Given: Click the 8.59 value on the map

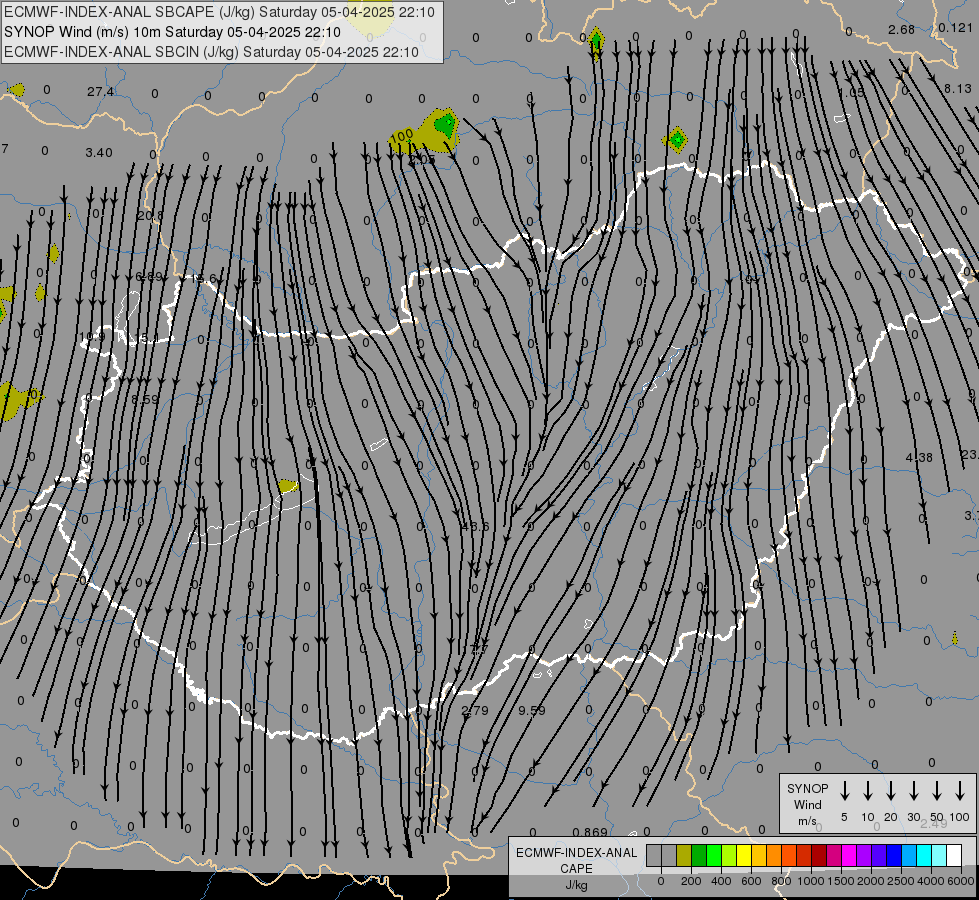Looking at the screenshot, I should 145,399.
